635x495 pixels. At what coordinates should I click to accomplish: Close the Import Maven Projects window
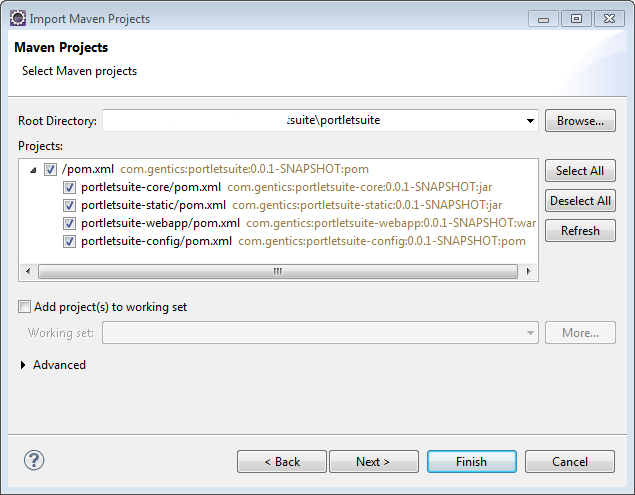[609, 19]
